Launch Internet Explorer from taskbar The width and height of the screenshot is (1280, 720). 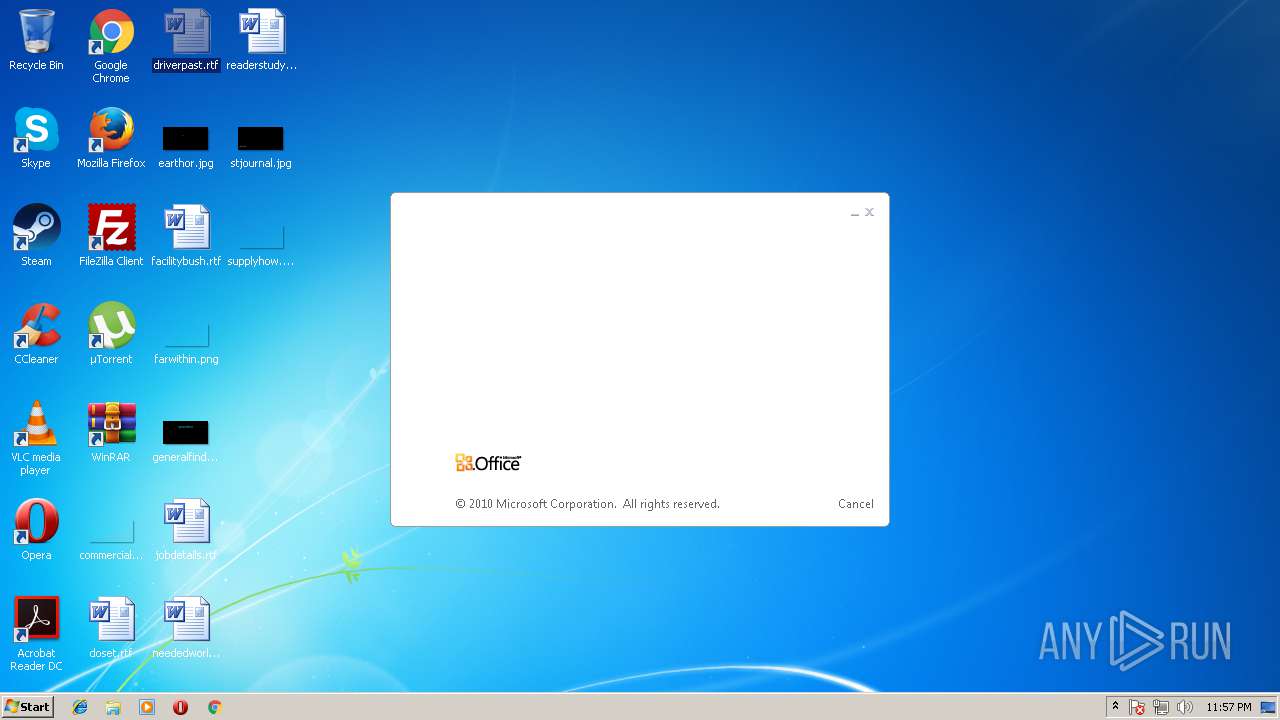pyautogui.click(x=80, y=707)
